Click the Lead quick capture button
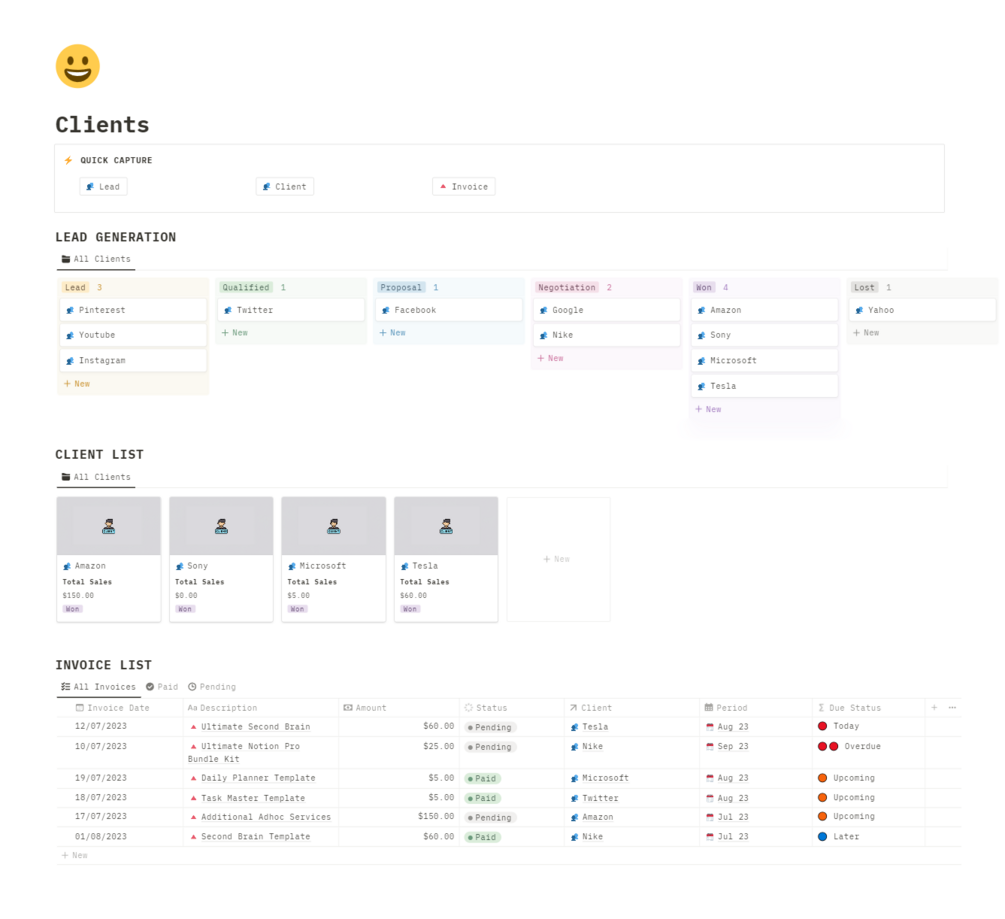 coord(103,186)
